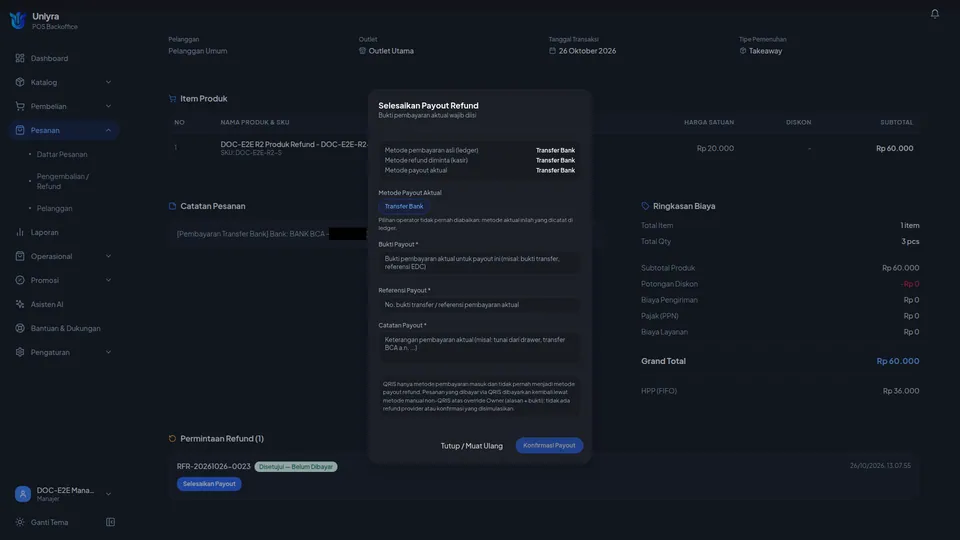The image size is (960, 540).
Task: Click the Asisten AI sparkle icon
Action: (x=20, y=304)
